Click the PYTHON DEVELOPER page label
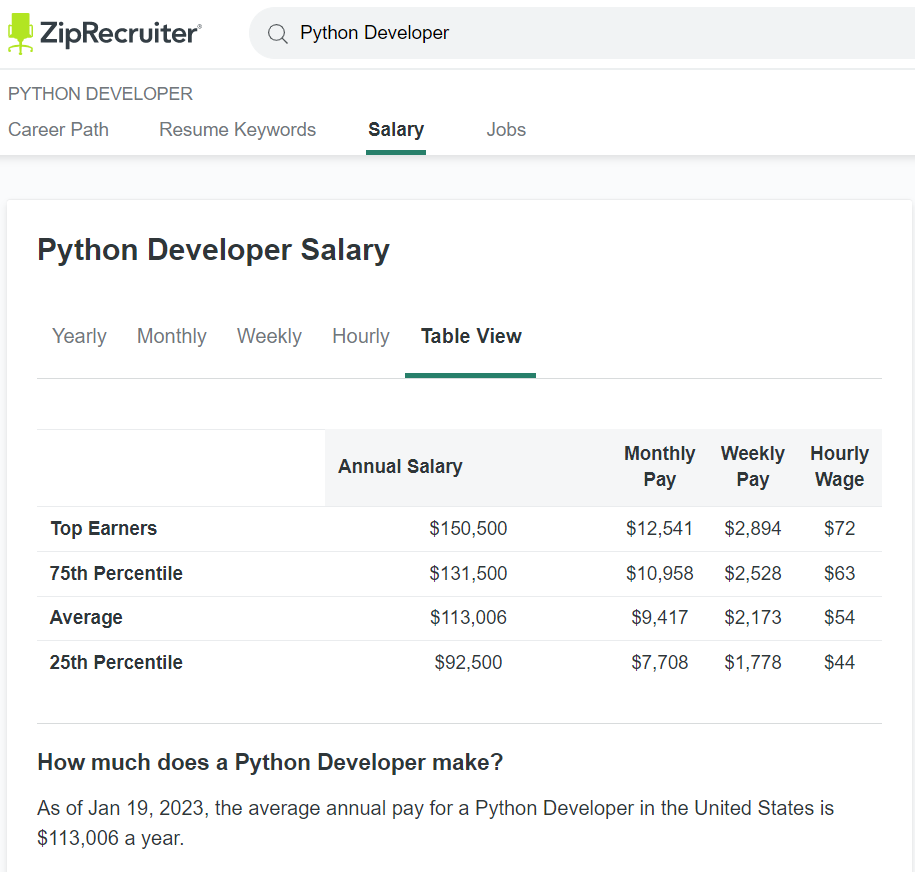 [100, 94]
